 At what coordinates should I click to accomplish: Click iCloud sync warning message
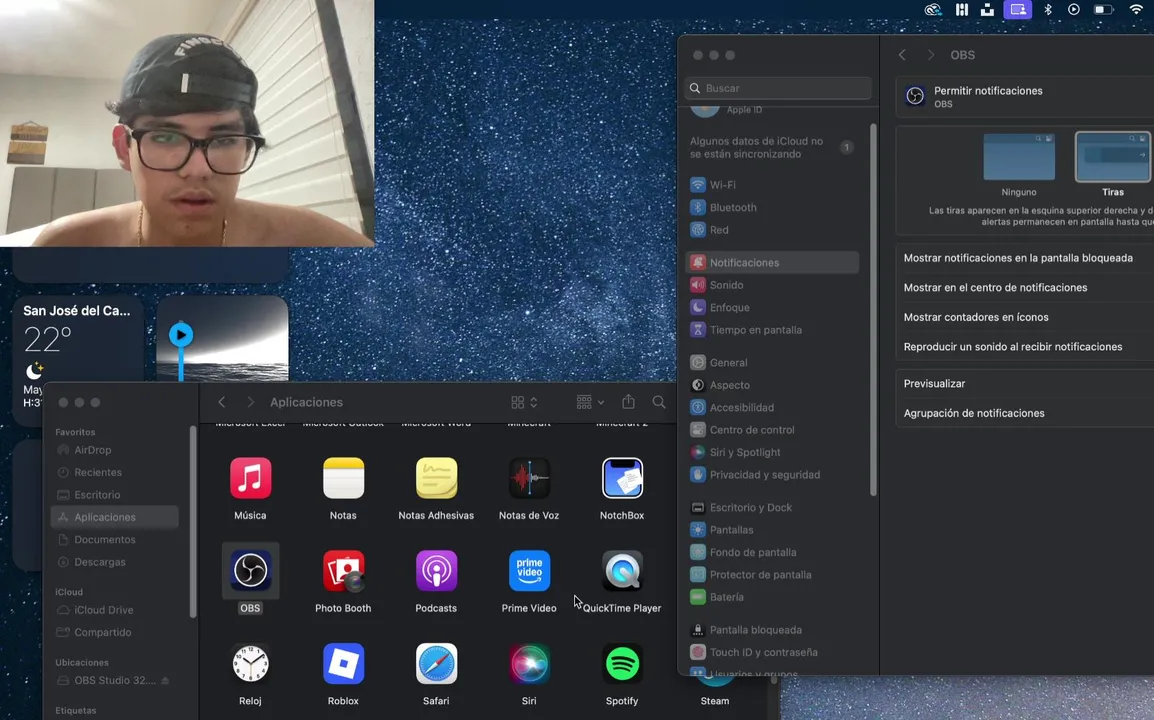coord(772,148)
